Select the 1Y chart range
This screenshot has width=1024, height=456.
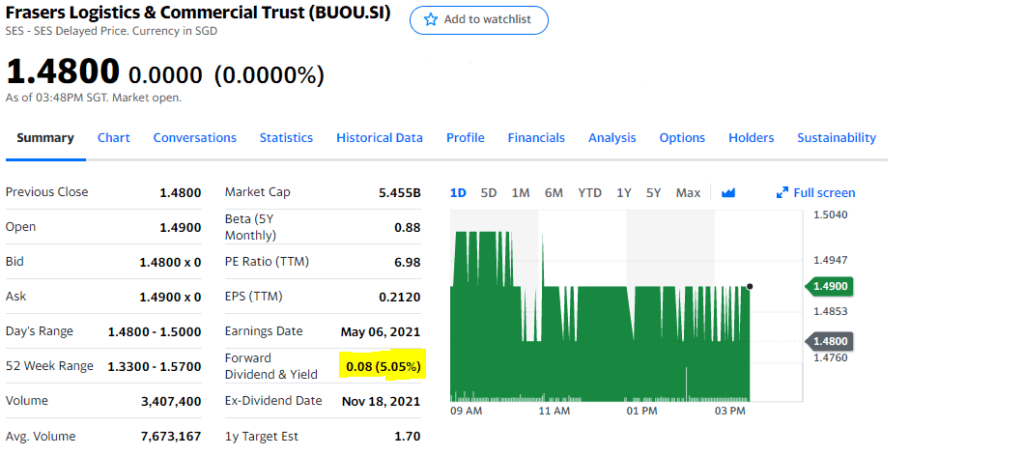[624, 193]
